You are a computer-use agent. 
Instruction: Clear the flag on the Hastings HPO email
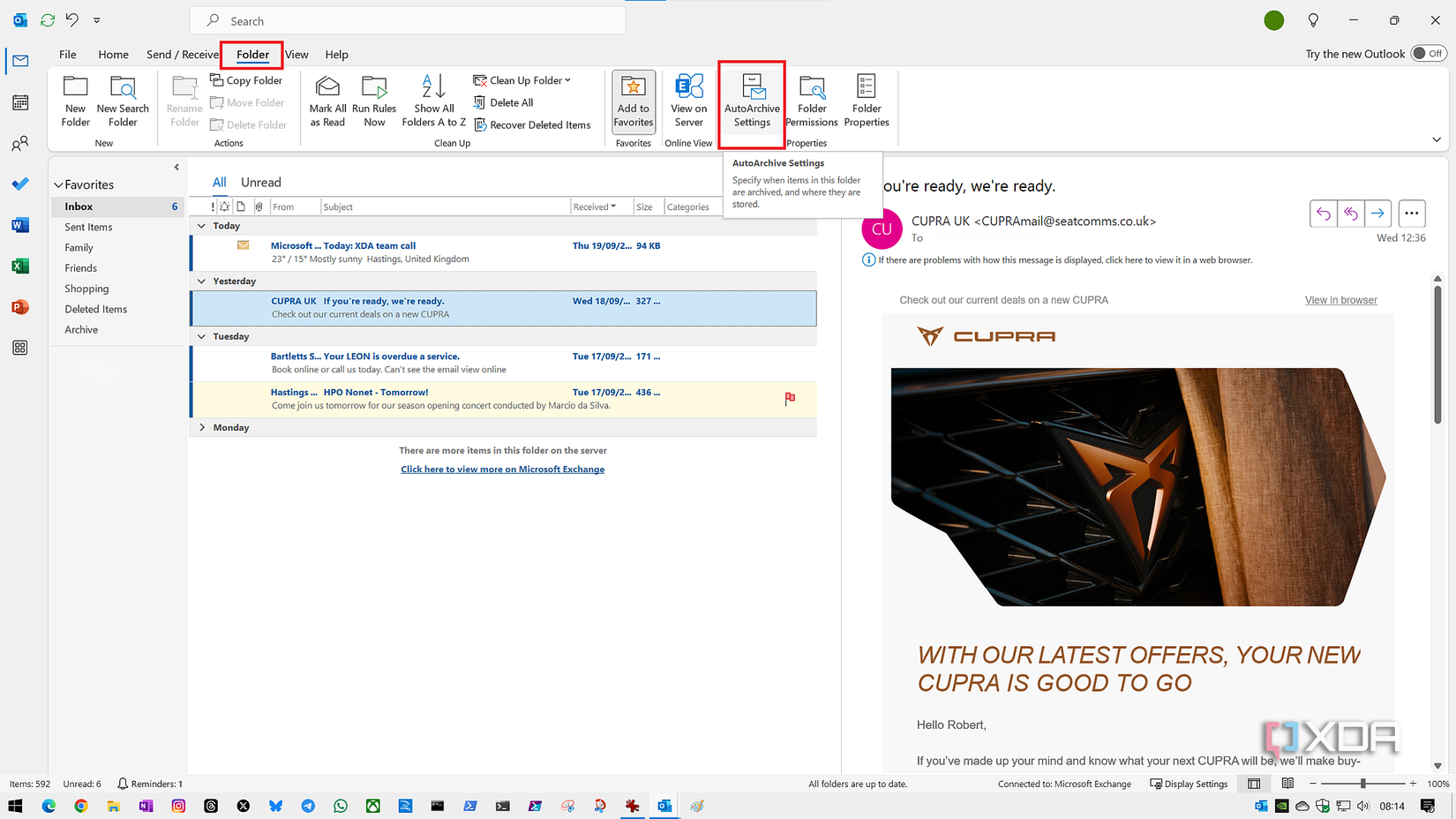(x=790, y=399)
